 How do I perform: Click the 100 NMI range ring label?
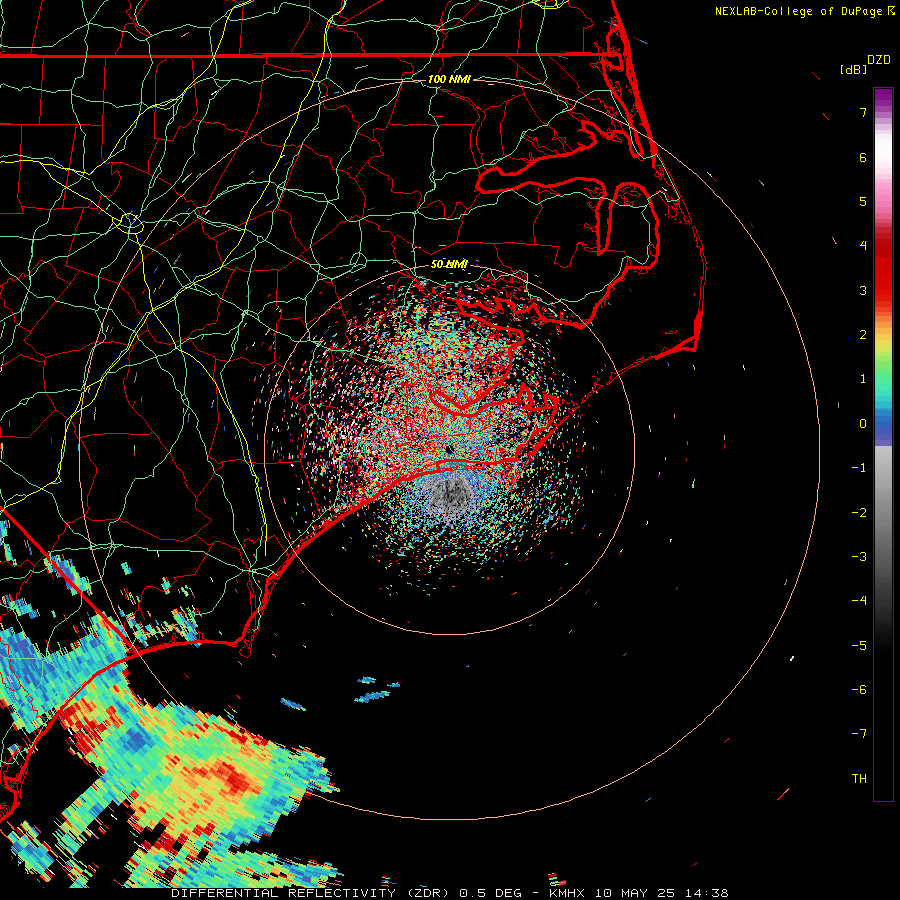(x=449, y=79)
